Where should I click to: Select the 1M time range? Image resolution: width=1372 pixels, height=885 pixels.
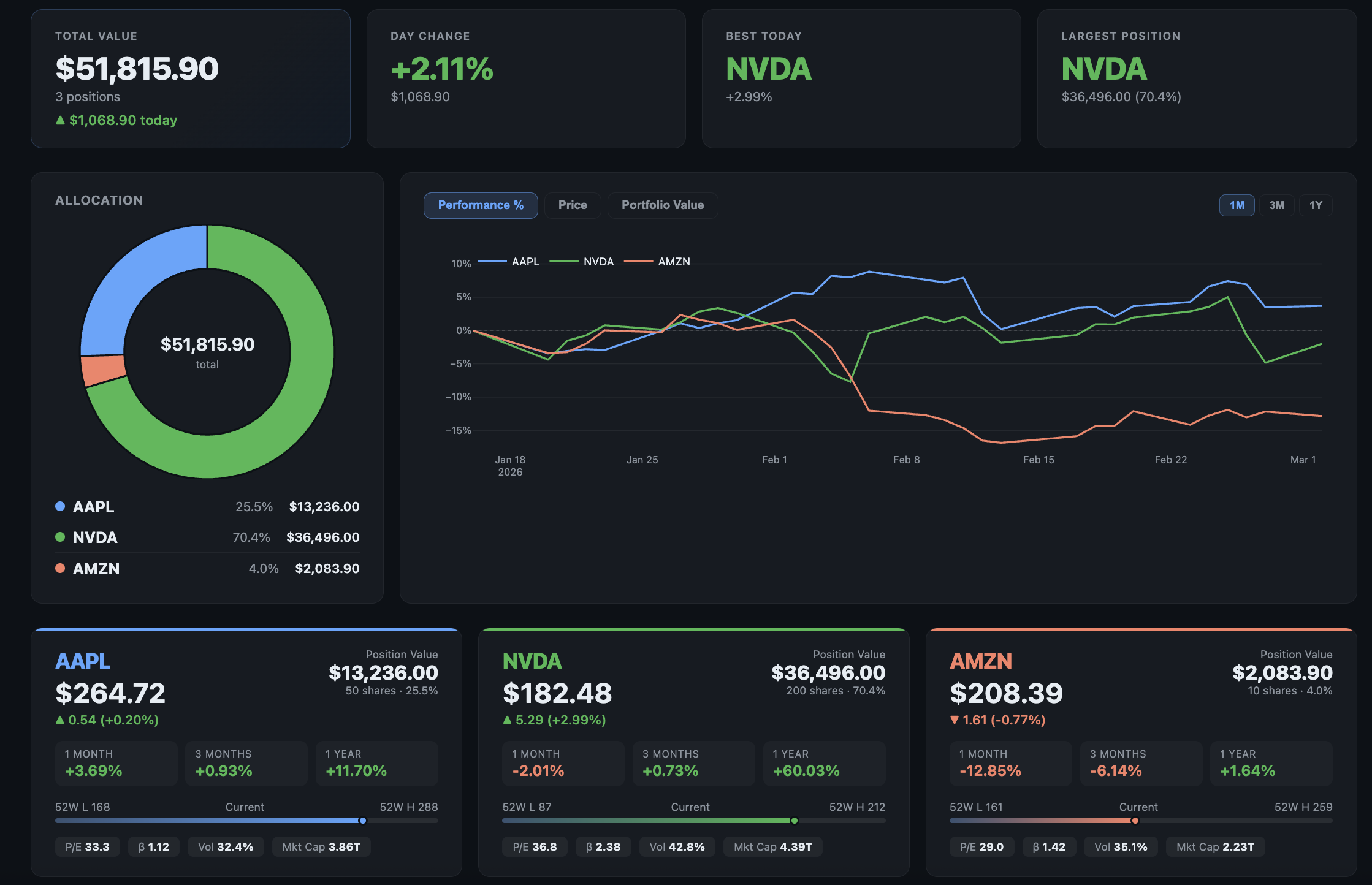(x=1237, y=205)
